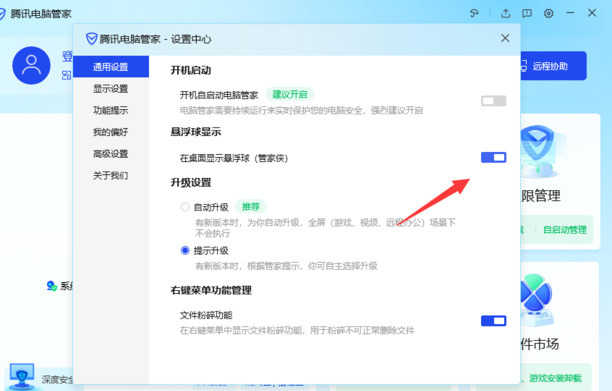This screenshot has height=391, width=612.
Task: Close the main 腾讯电脑管家 window
Action: coord(592,13)
